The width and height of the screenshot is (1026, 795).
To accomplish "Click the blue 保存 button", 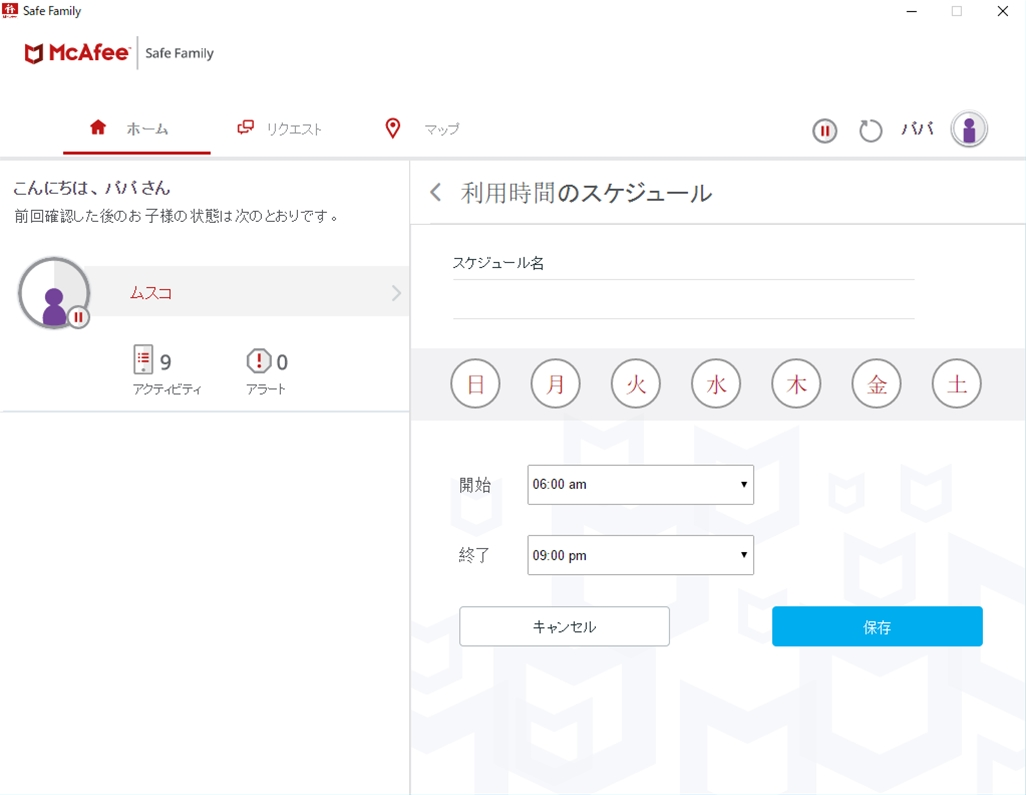I will coord(877,627).
